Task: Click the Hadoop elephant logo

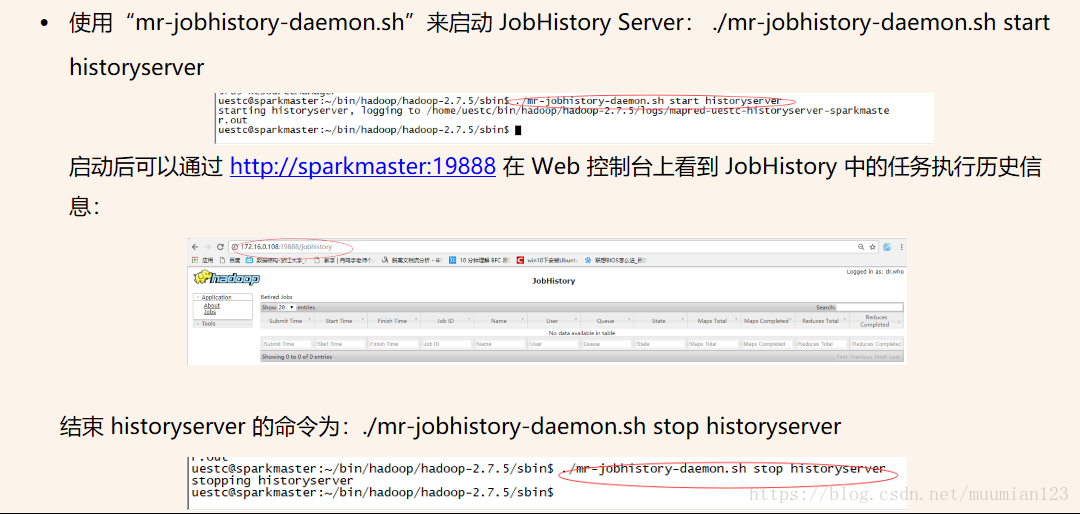Action: tap(227, 278)
